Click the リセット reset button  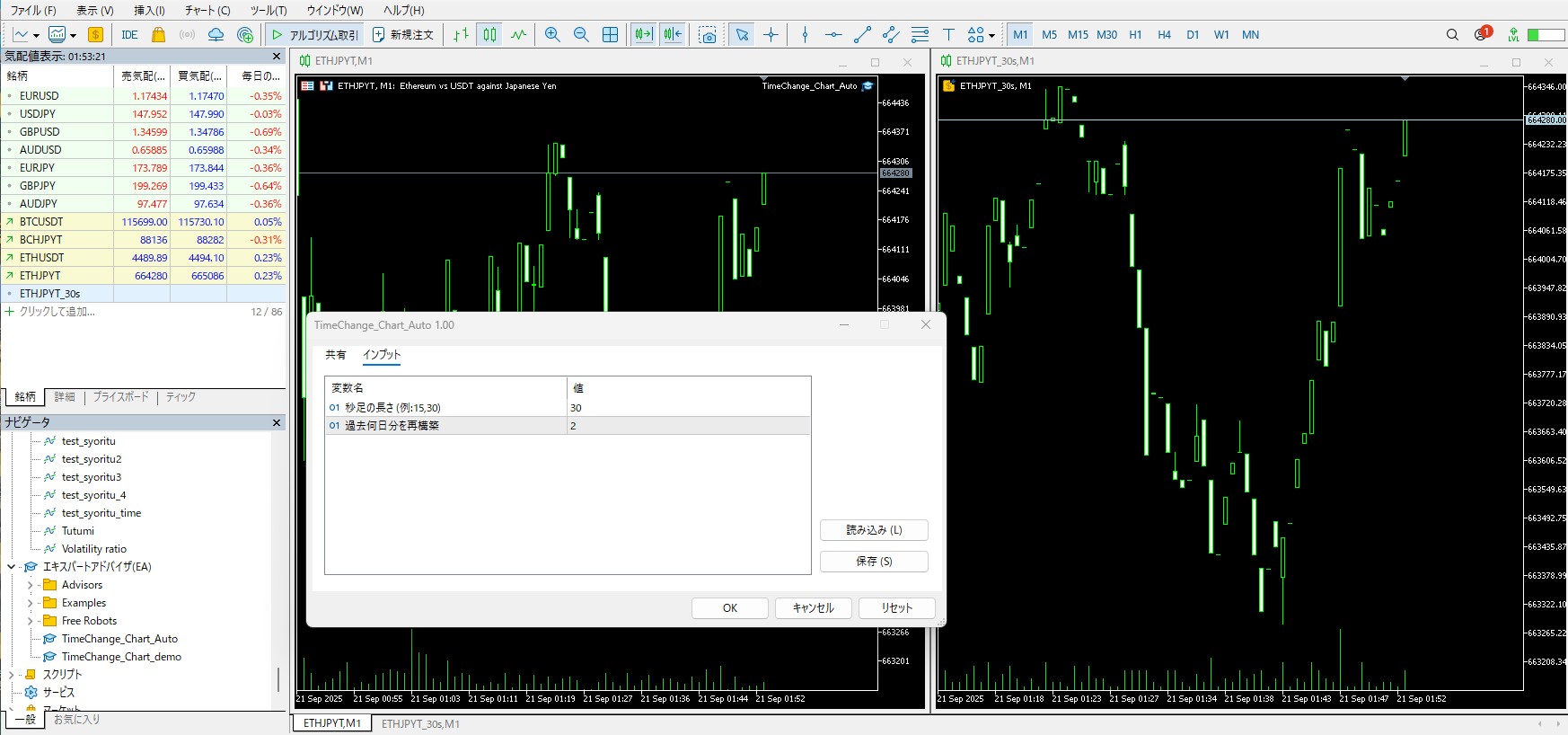(896, 608)
